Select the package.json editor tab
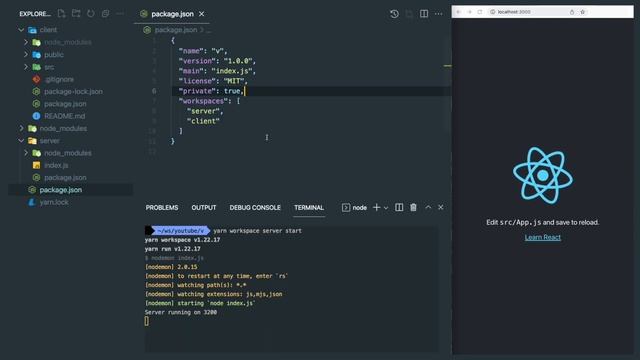The height and width of the screenshot is (360, 640). (x=172, y=14)
